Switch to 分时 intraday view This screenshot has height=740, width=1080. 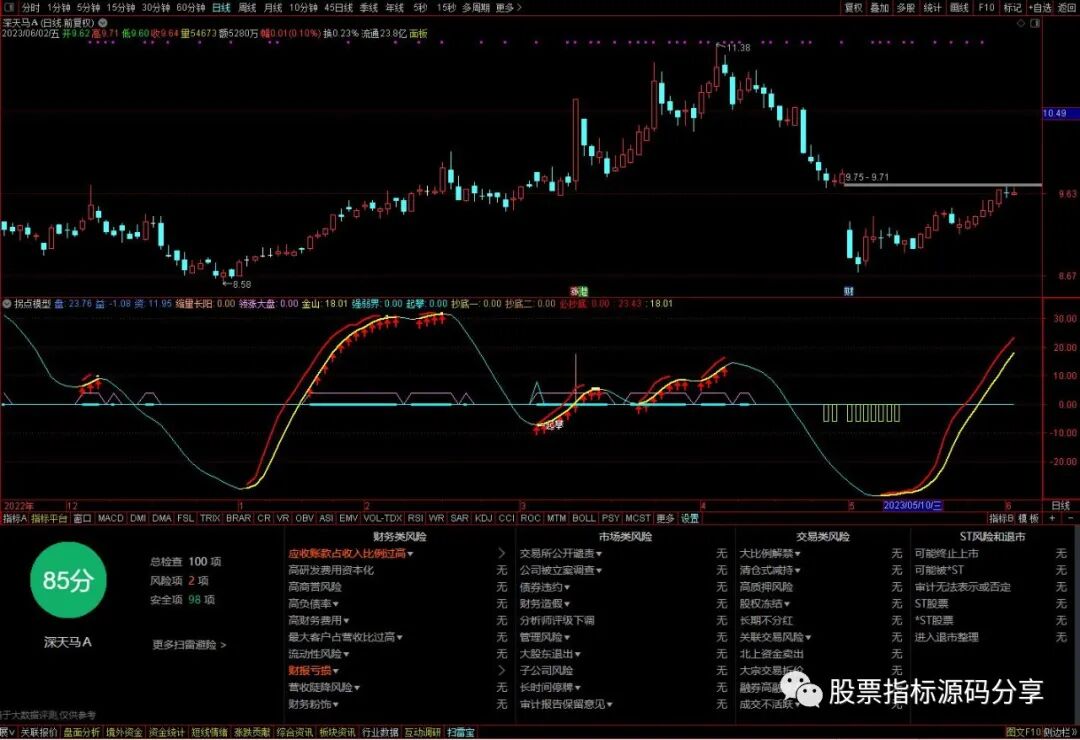(30, 8)
